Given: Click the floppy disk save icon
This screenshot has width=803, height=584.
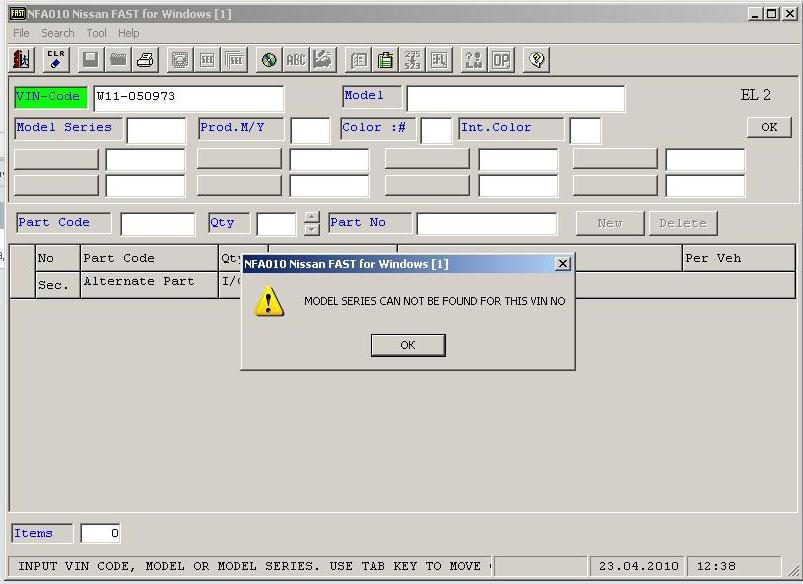Looking at the screenshot, I should click(x=91, y=60).
